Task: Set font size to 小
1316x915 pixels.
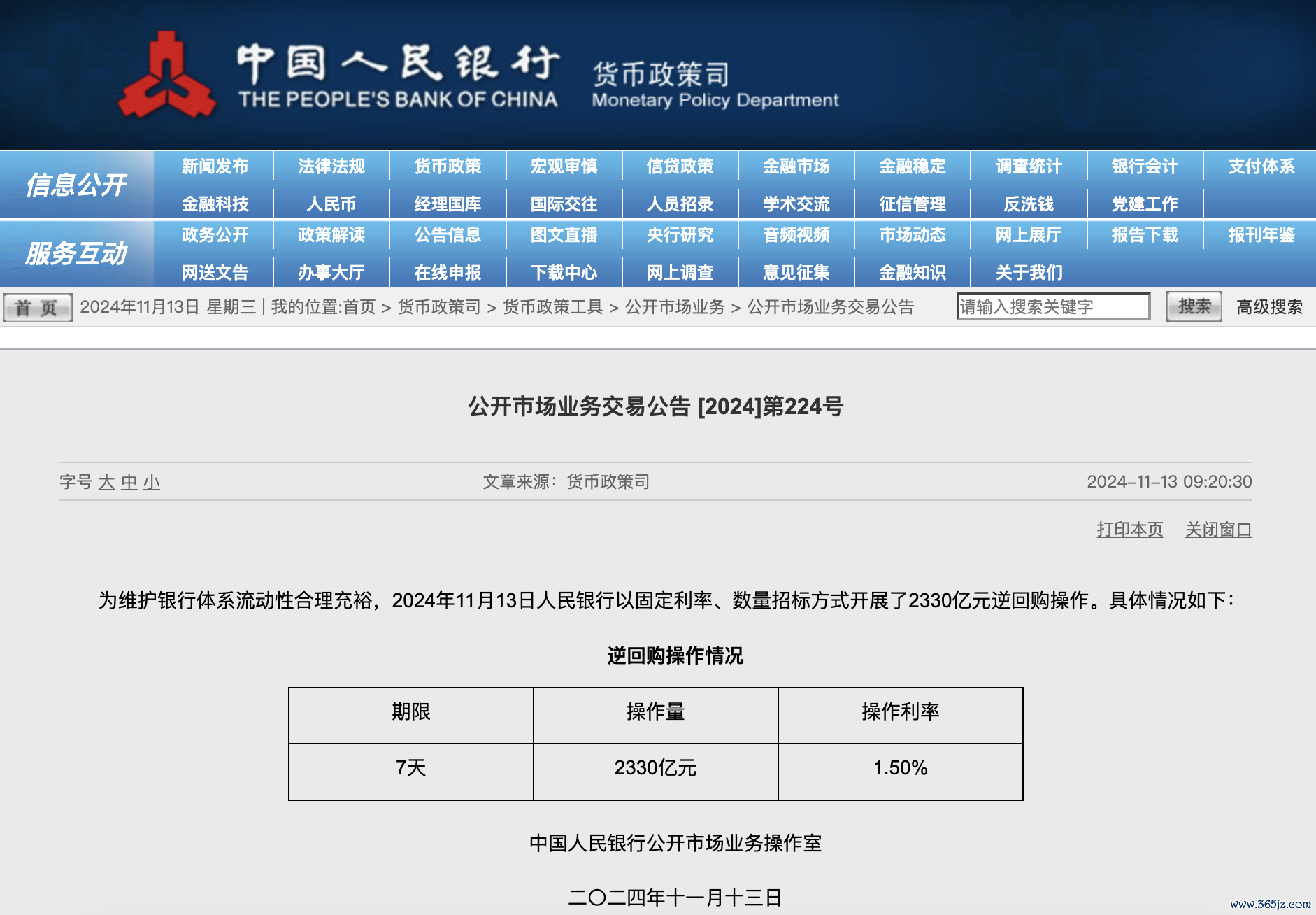Action: [x=151, y=482]
